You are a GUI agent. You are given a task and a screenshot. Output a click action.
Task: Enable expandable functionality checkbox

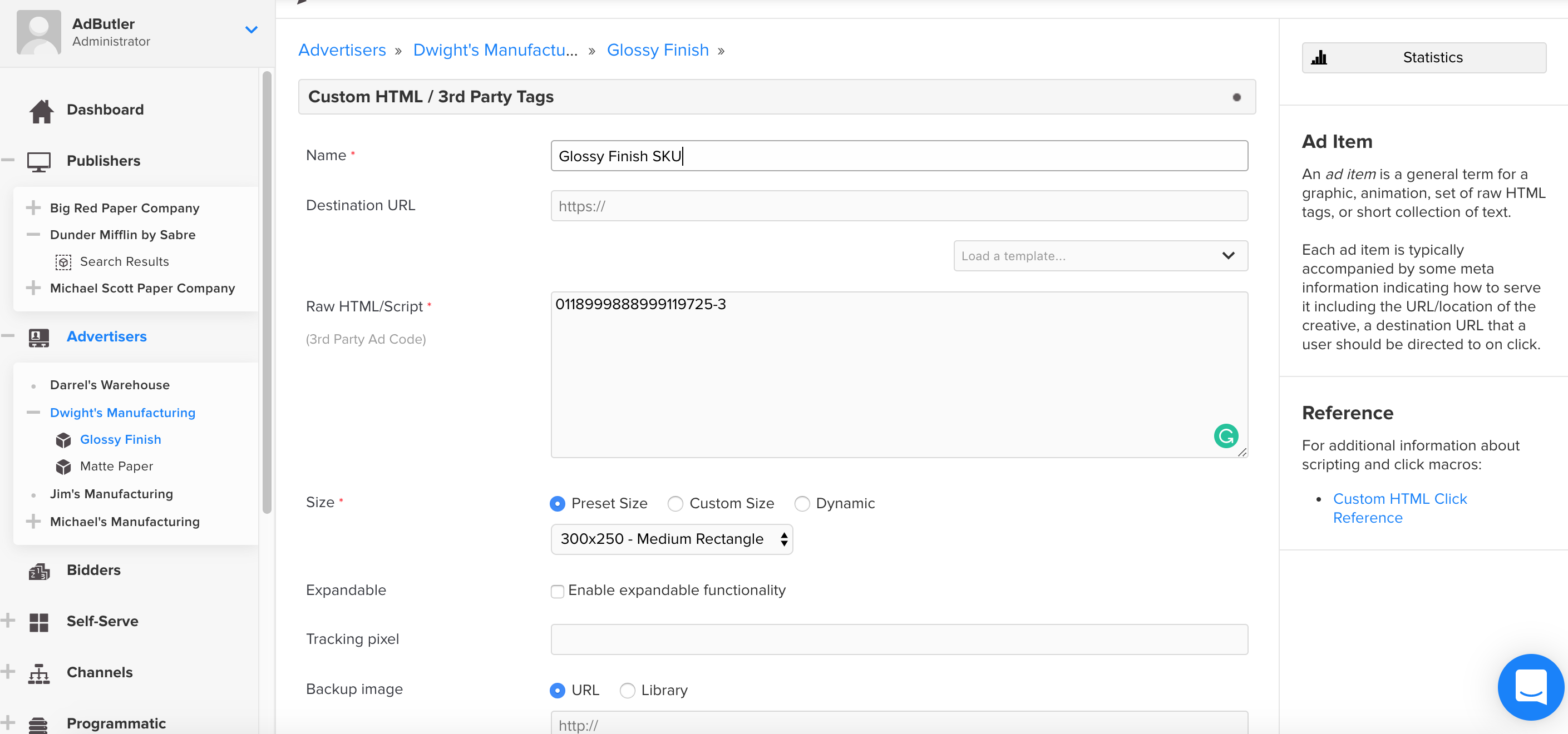(x=558, y=591)
